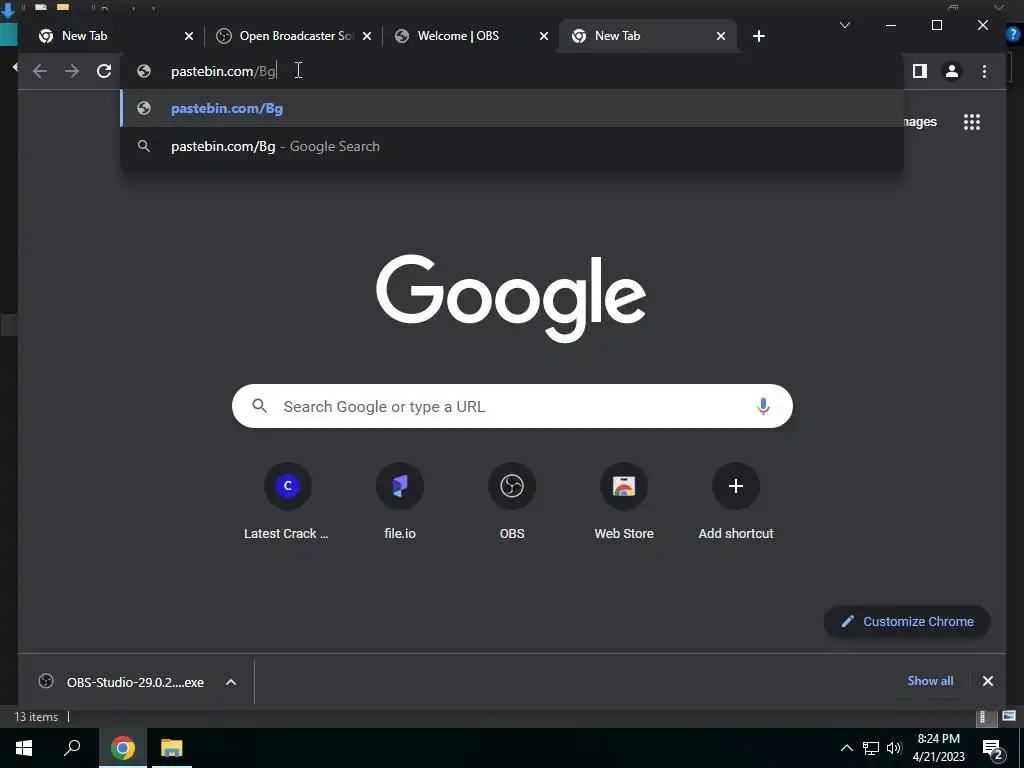Click Show all downloads link
Viewport: 1024px width, 768px height.
click(x=930, y=680)
